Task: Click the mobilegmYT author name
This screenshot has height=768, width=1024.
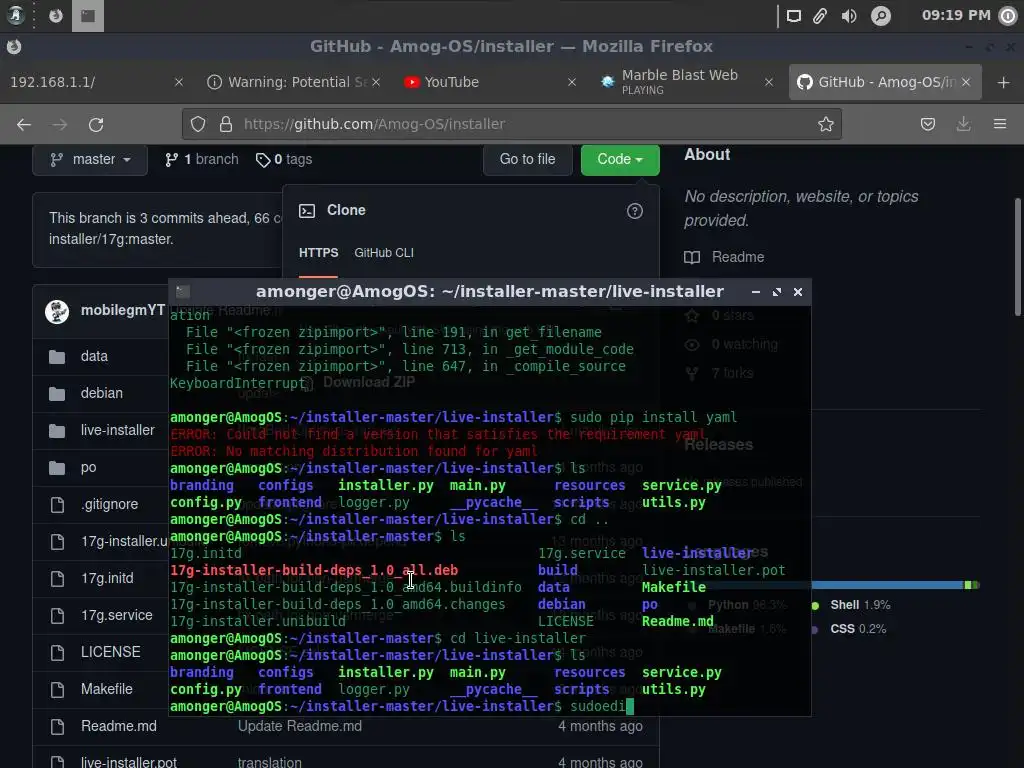Action: [x=122, y=310]
